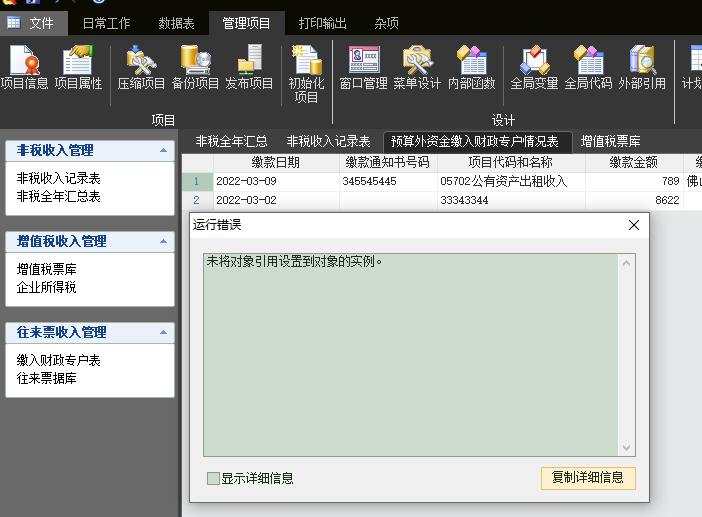702x517 pixels.
Task: Collapse the 非税收入管理 panel
Action: pos(163,150)
